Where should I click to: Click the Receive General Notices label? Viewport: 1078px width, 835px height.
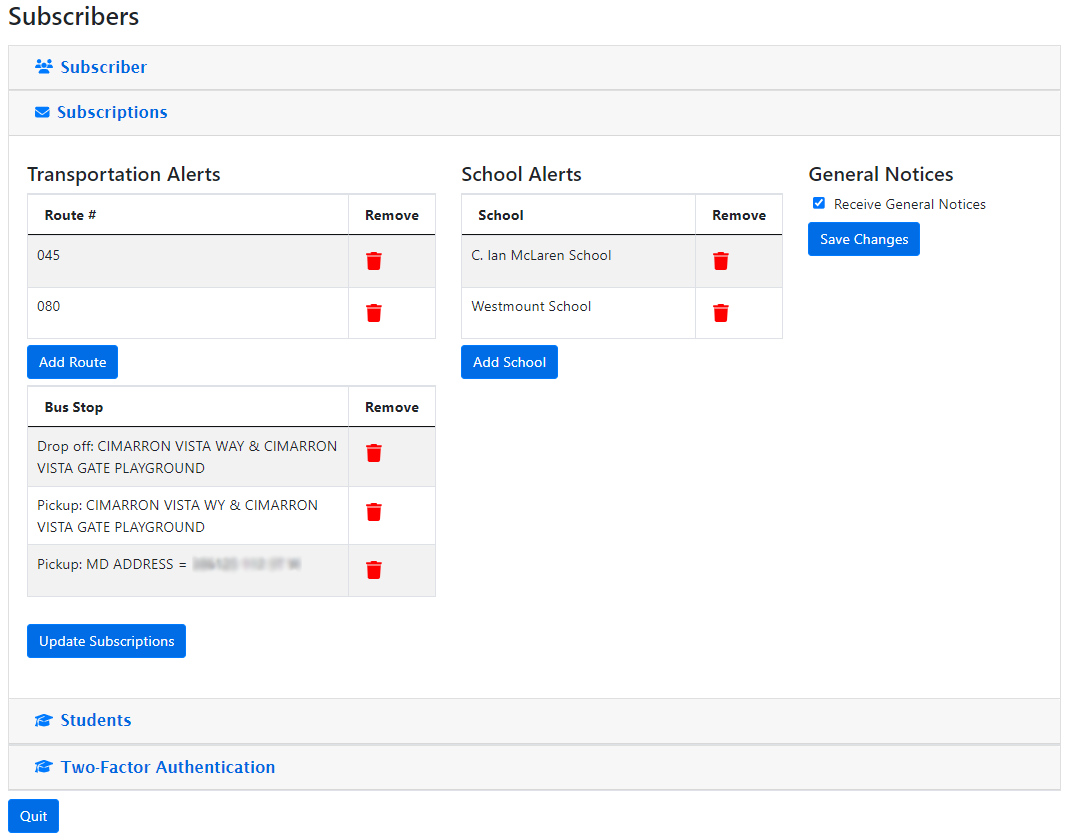(x=909, y=204)
